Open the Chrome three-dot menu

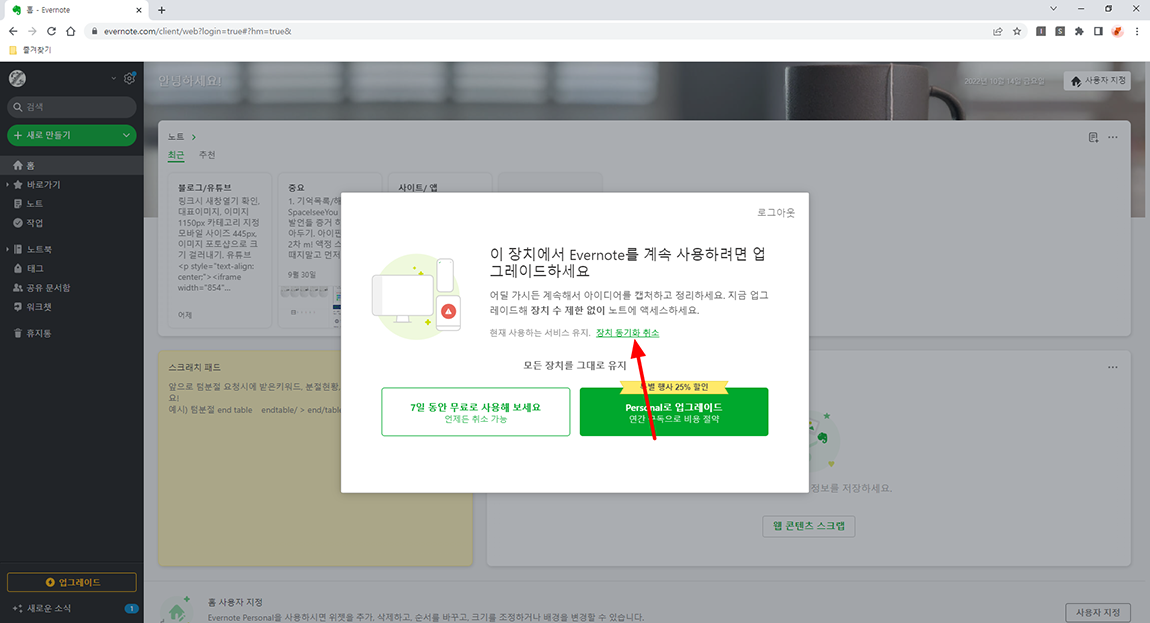click(x=1137, y=32)
